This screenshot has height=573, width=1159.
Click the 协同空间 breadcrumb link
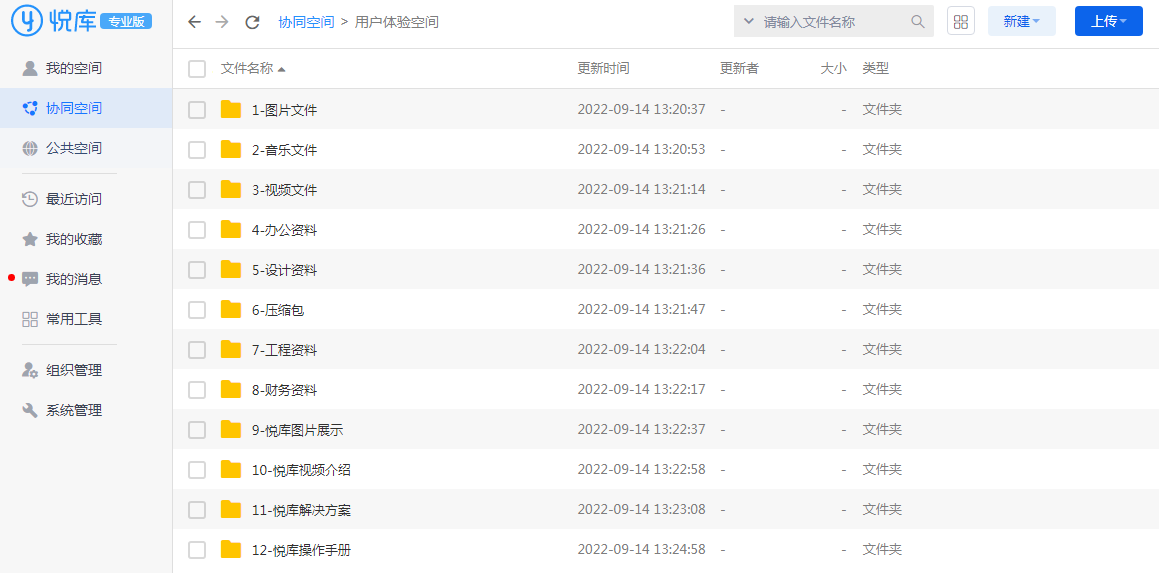pyautogui.click(x=306, y=22)
